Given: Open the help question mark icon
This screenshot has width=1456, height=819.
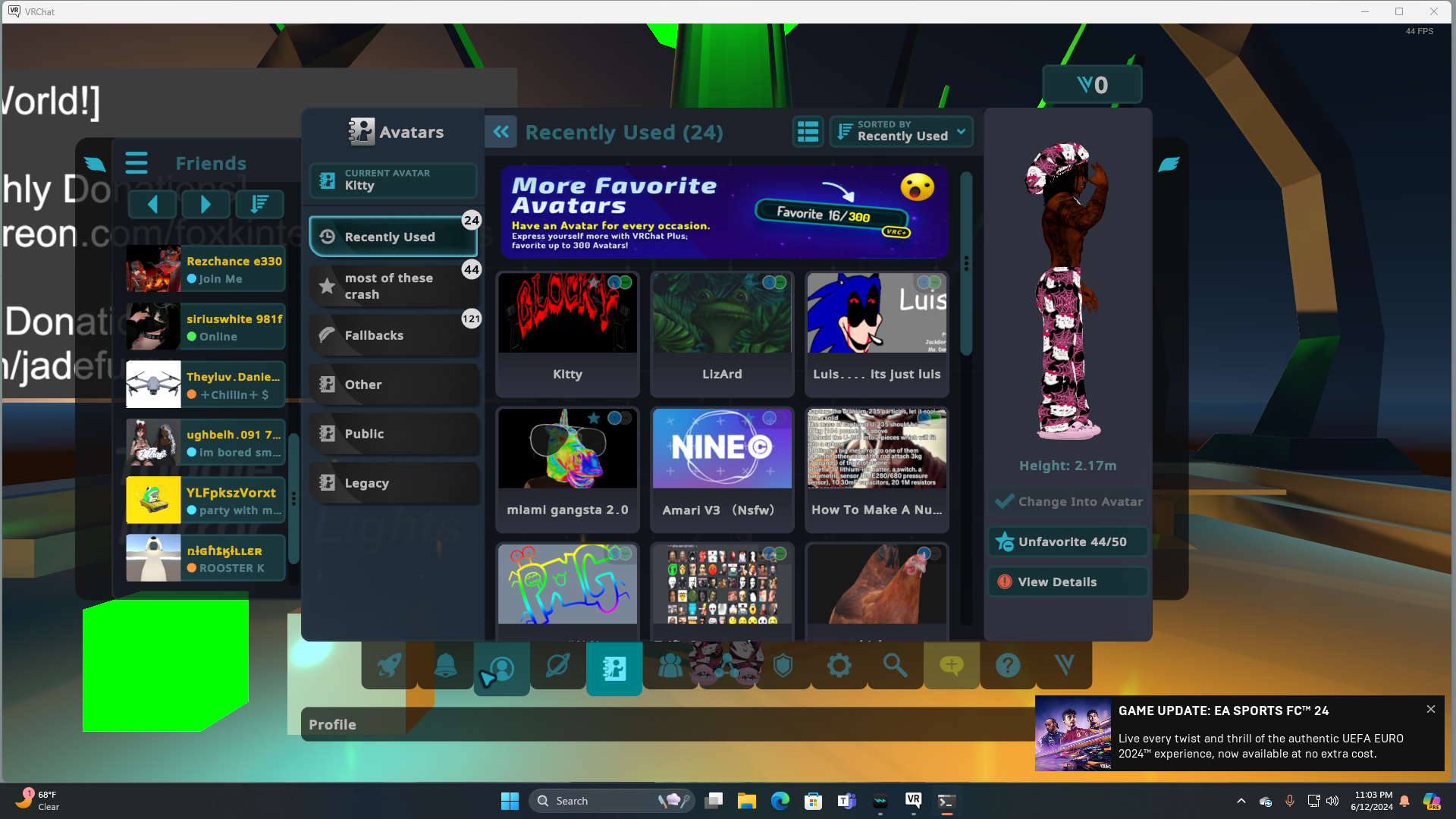Looking at the screenshot, I should click(x=1007, y=667).
